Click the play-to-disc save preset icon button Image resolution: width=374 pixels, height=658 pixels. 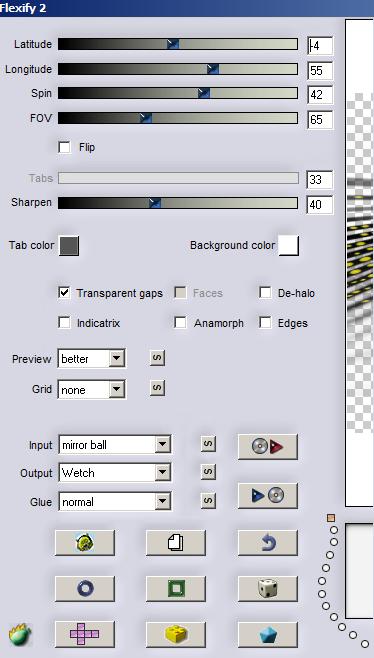point(268,496)
